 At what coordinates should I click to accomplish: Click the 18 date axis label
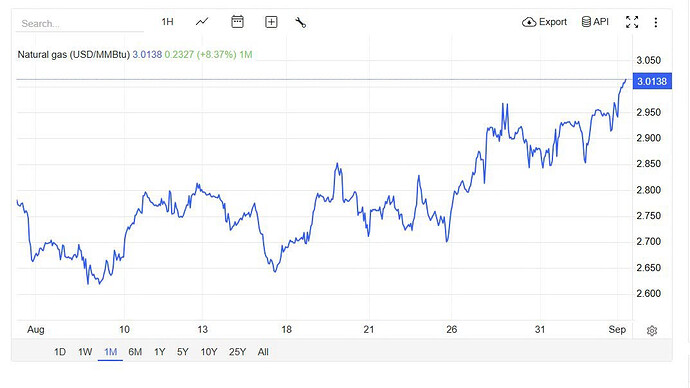[x=286, y=329]
